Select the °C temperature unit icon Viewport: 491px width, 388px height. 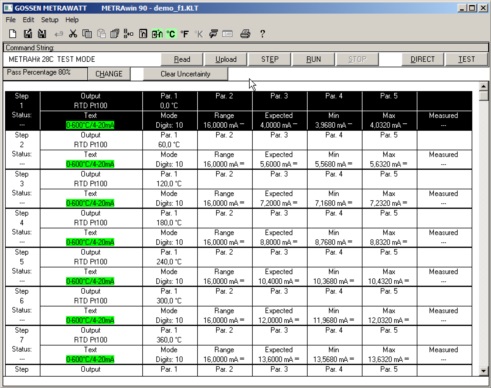point(171,34)
